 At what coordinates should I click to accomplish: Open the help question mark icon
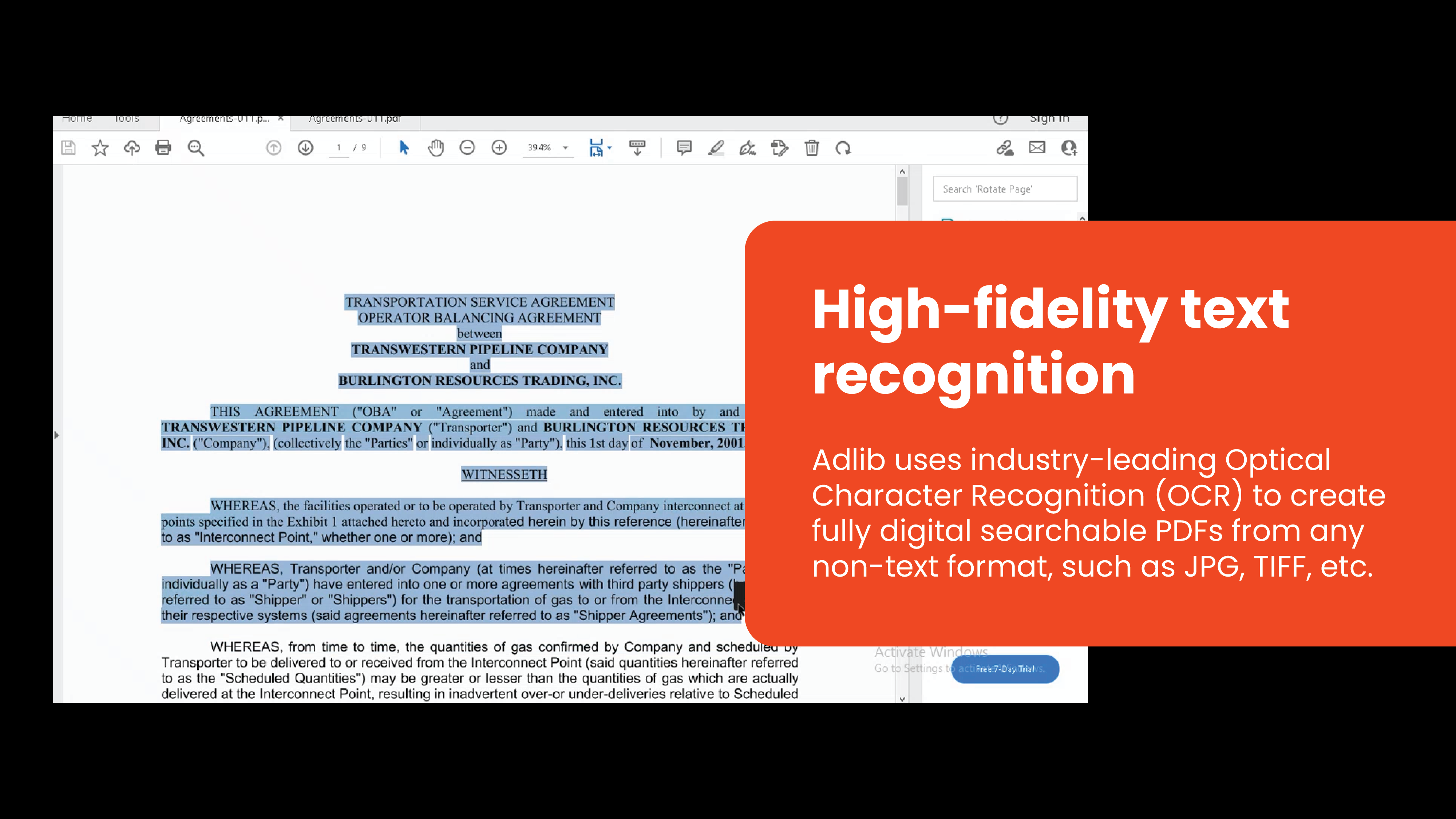[1000, 119]
